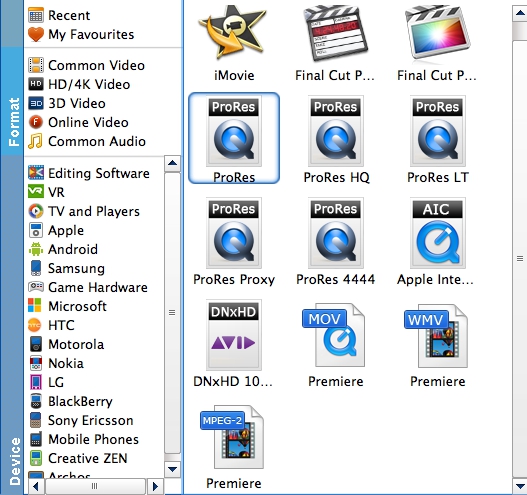
Task: Click the Common Audio music note icon
Action: [35, 141]
